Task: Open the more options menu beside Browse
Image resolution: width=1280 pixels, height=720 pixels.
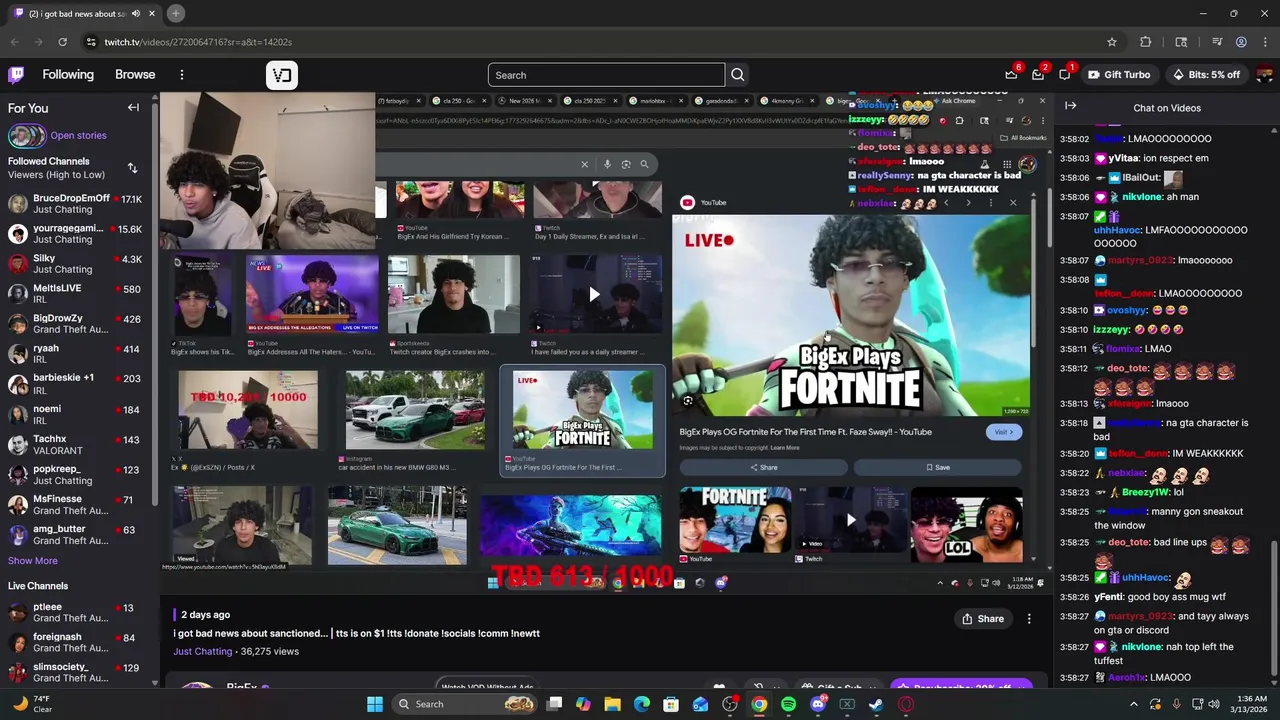Action: [x=181, y=75]
